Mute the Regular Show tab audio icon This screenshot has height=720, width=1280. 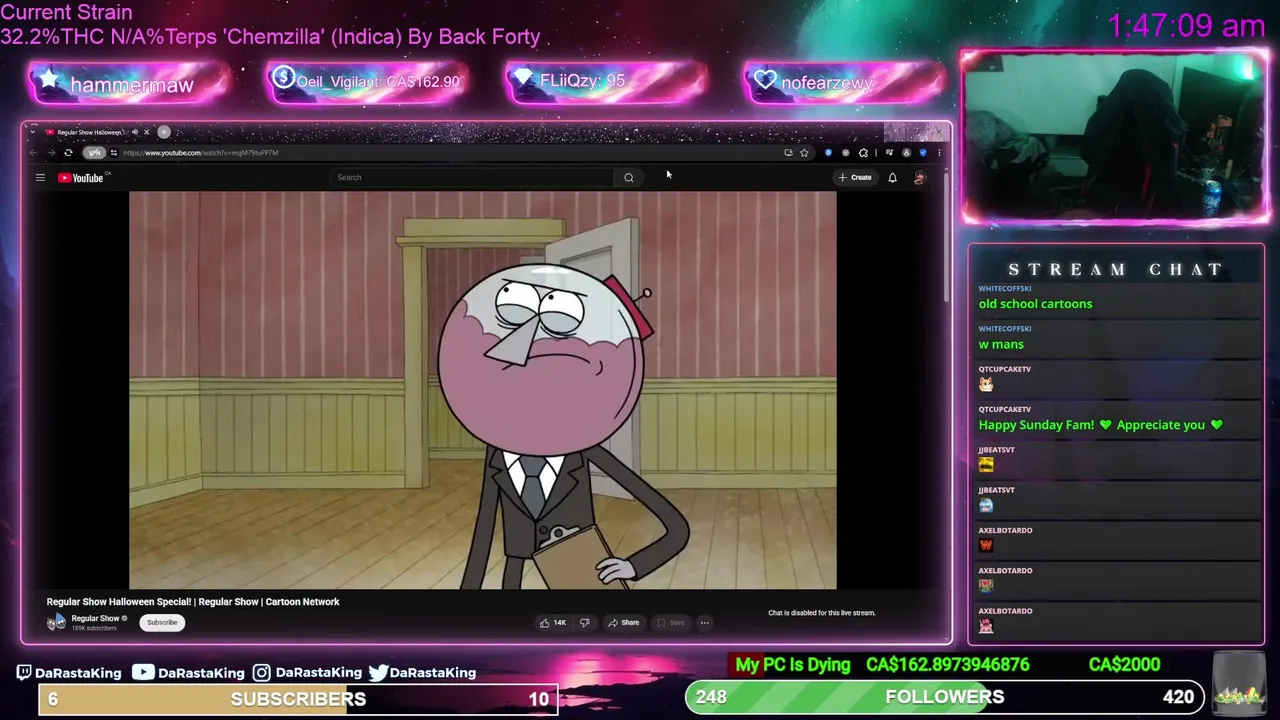135,132
